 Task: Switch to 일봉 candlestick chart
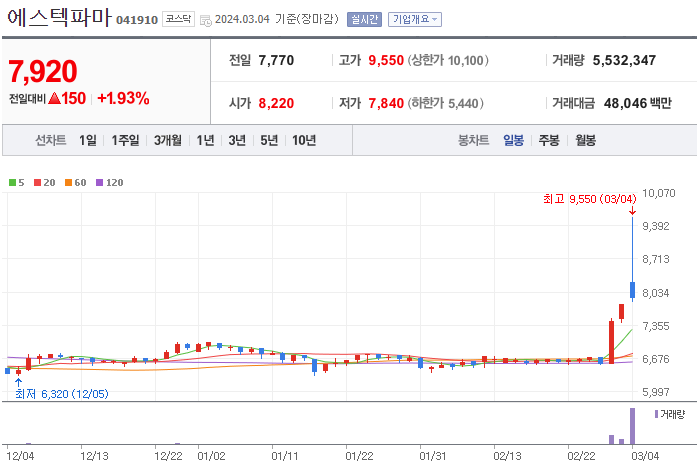[x=513, y=140]
